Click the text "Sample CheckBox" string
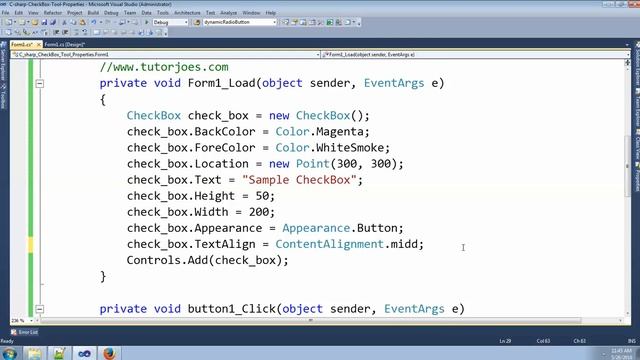 299,180
